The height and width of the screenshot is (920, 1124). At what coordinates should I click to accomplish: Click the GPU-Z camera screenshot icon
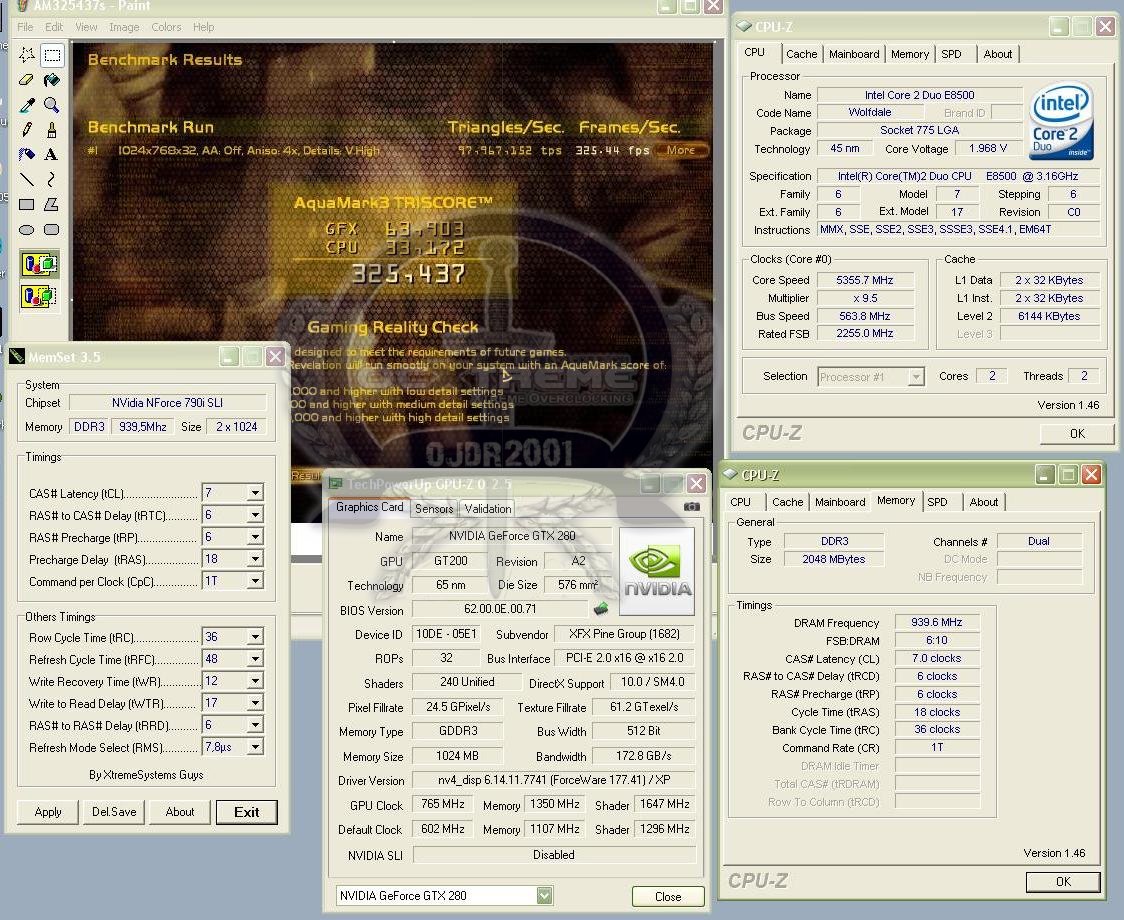pos(692,507)
